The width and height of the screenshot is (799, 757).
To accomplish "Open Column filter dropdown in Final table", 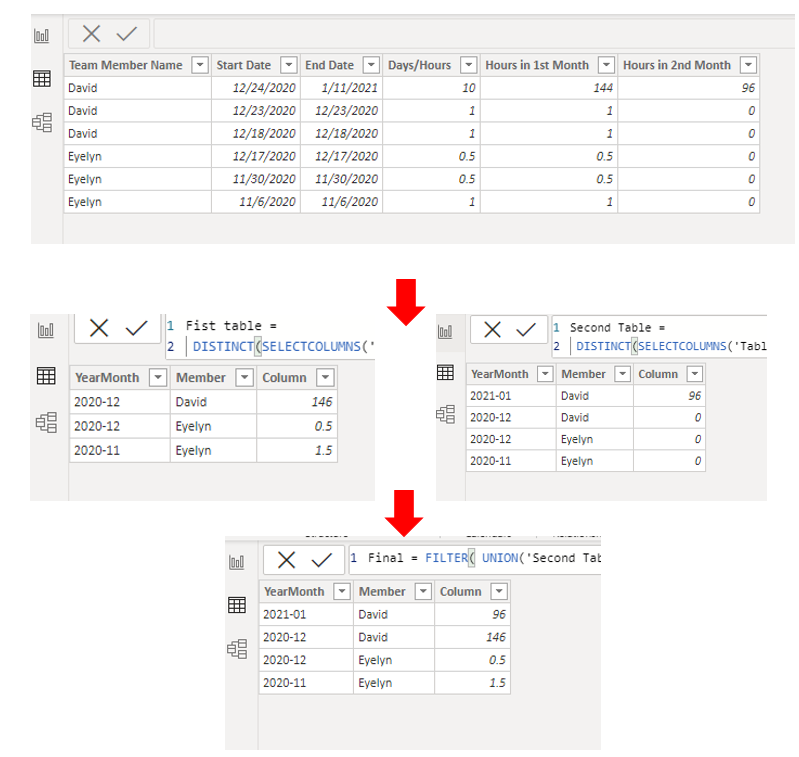I will 499,591.
